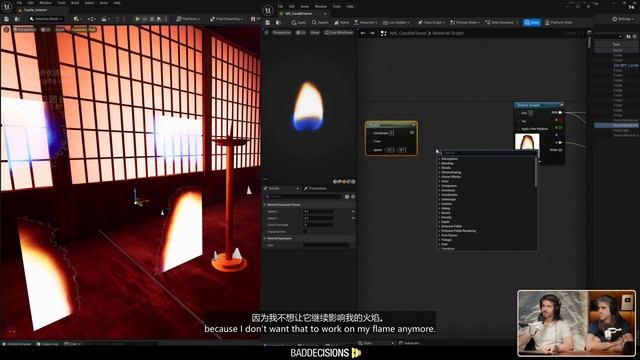Open the Build menu in the level editor
Viewport: 640px width, 360px height.
coord(75,3)
